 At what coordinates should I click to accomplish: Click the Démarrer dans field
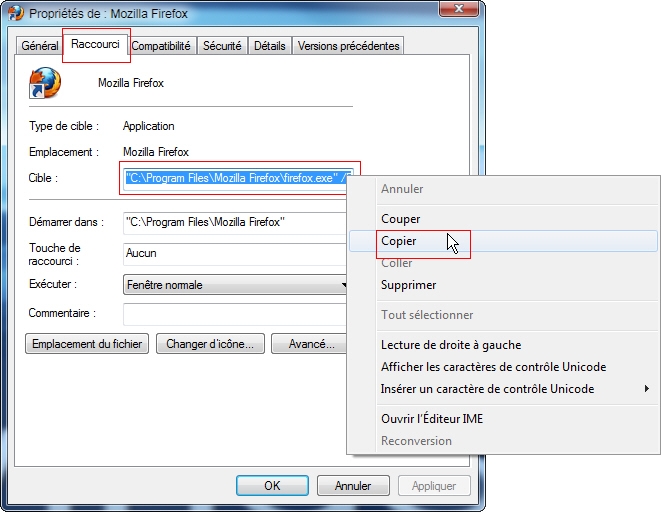235,222
